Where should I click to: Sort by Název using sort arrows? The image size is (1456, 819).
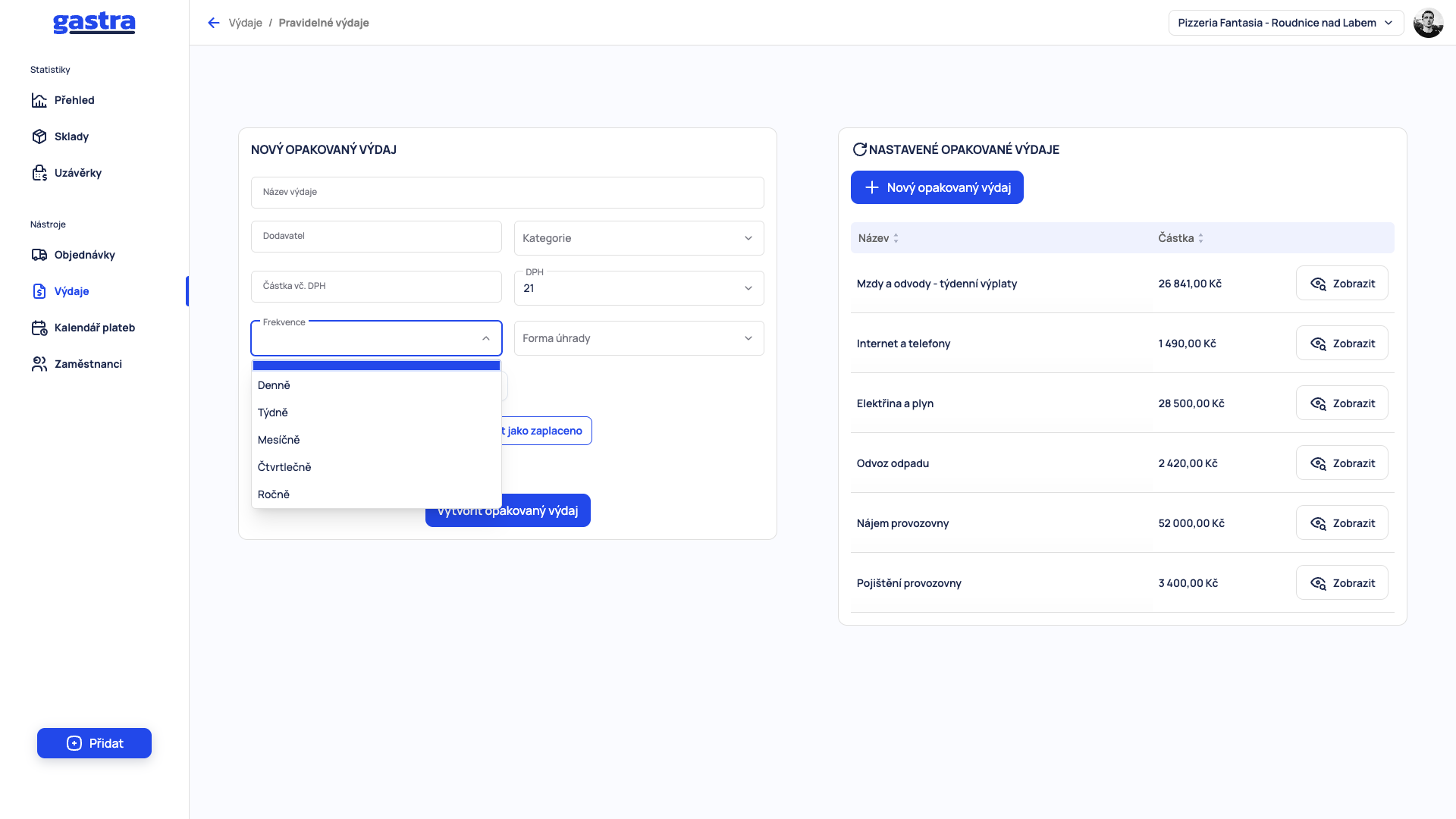coord(896,238)
